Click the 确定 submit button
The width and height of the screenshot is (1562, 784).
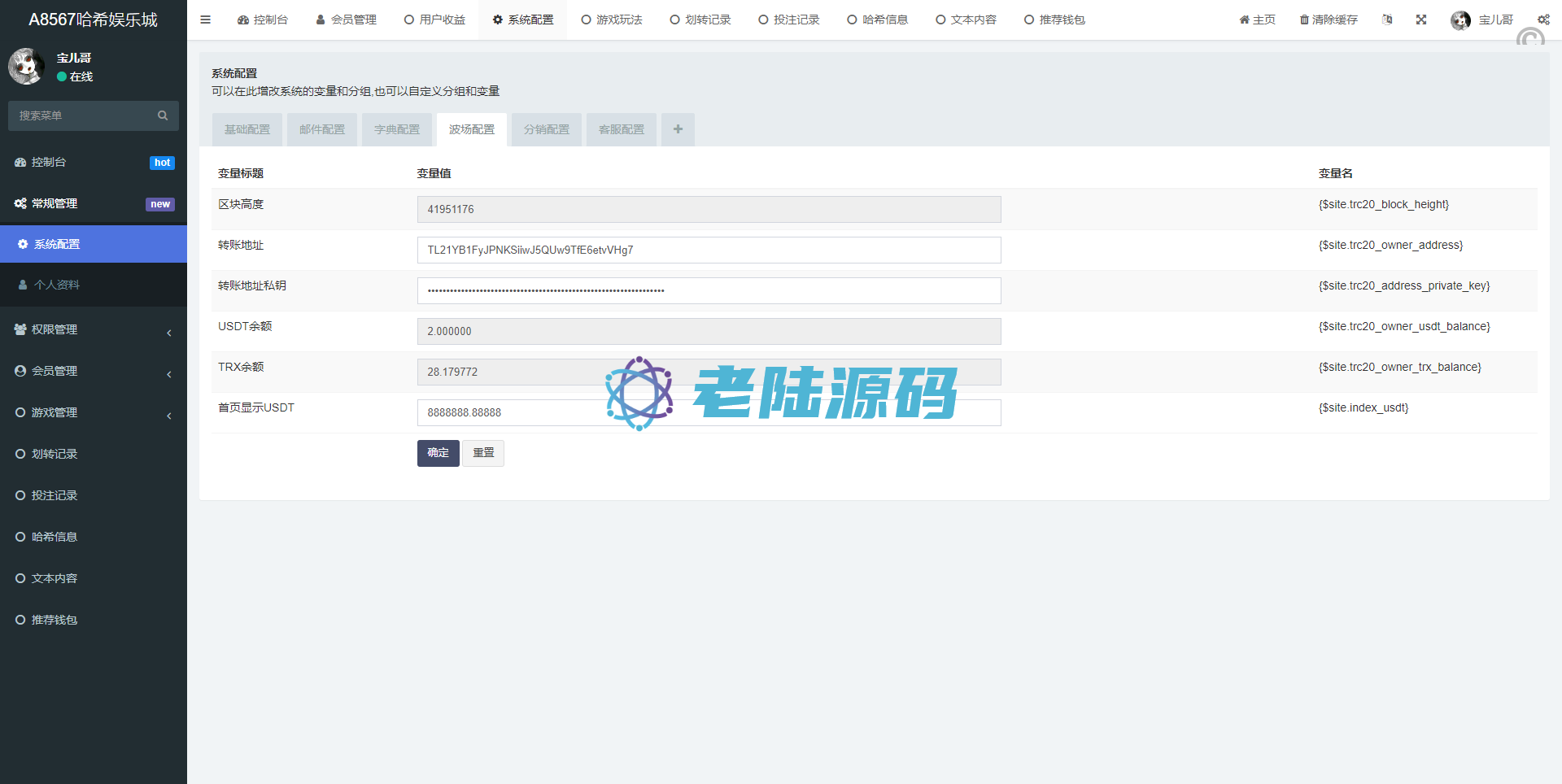pos(438,453)
